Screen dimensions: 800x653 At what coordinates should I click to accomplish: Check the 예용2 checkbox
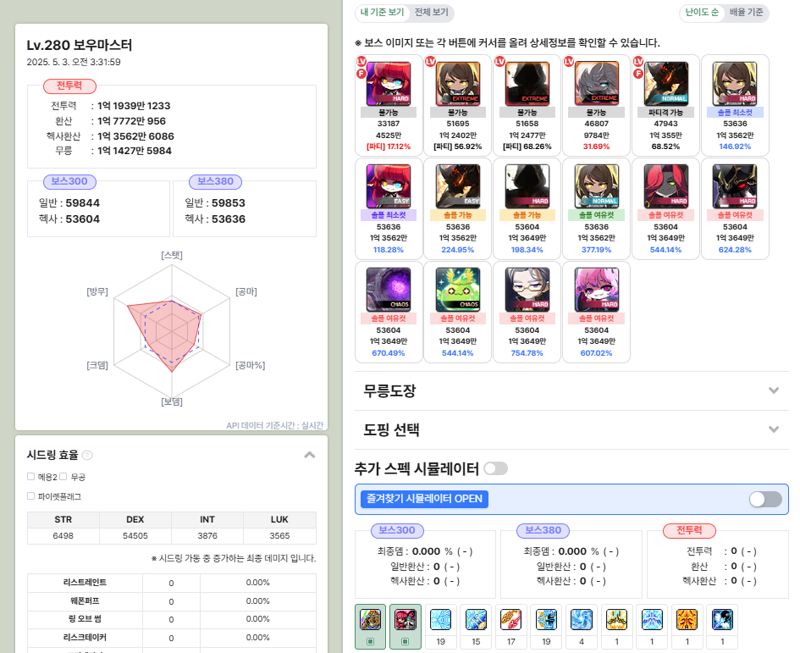point(31,476)
